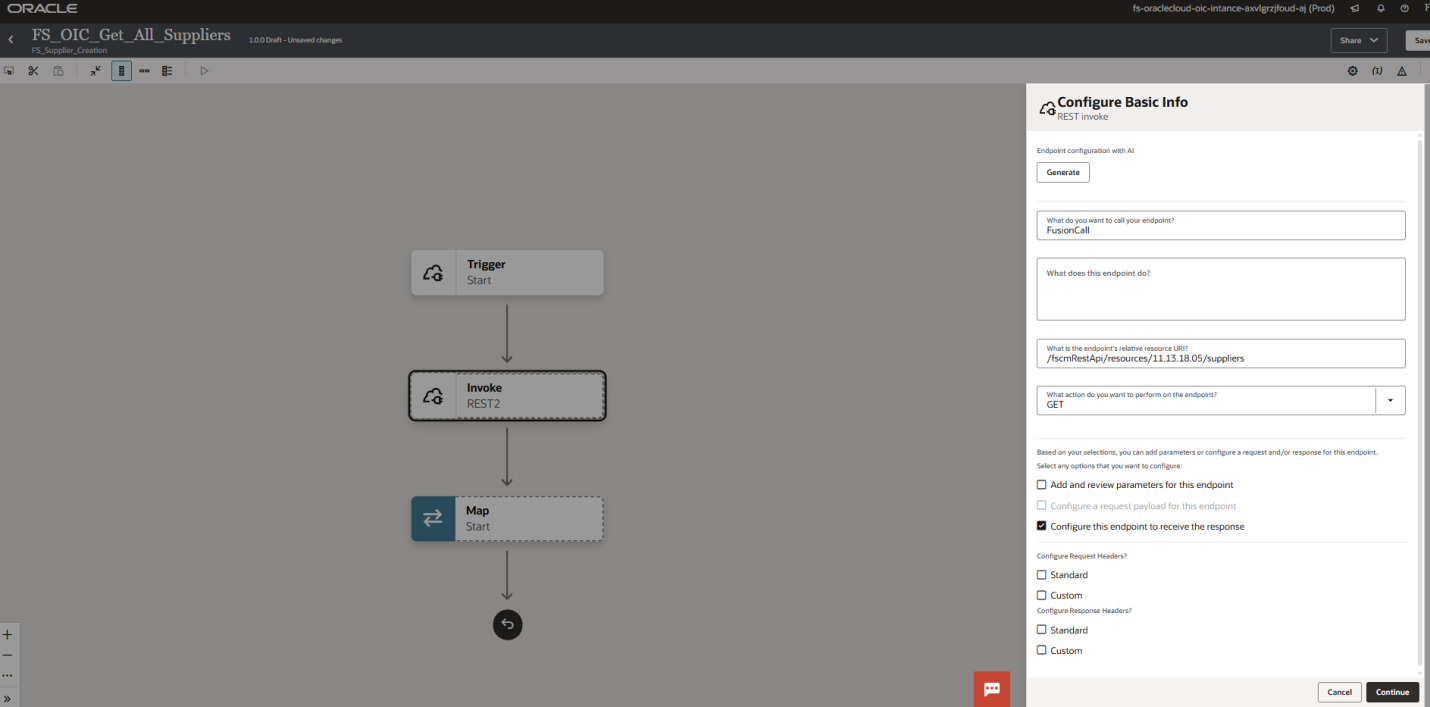Click the FS_Supplier_Creation project name

(69, 50)
